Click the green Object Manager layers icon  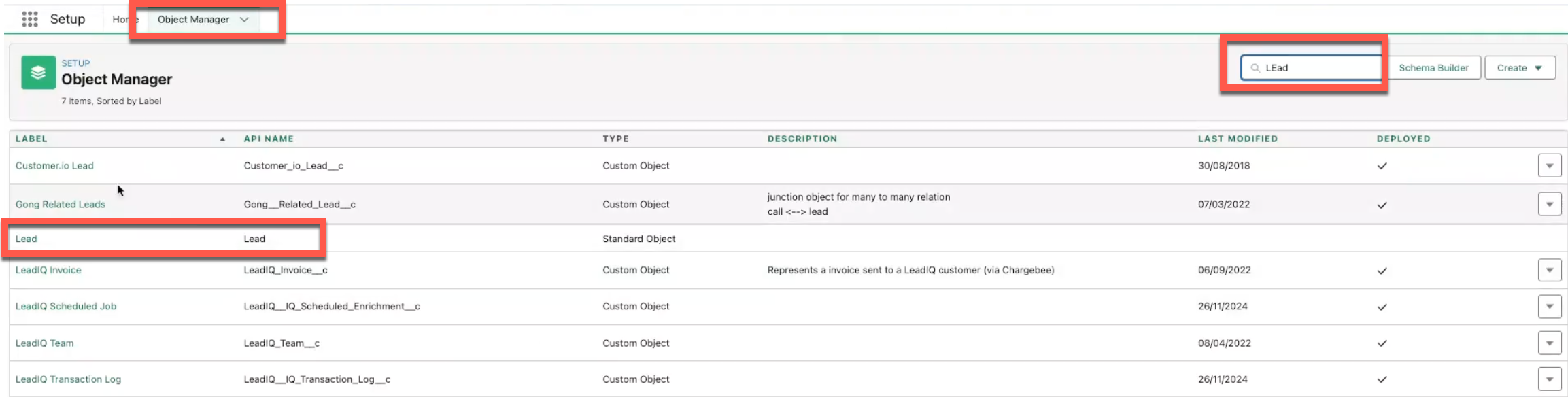(38, 73)
